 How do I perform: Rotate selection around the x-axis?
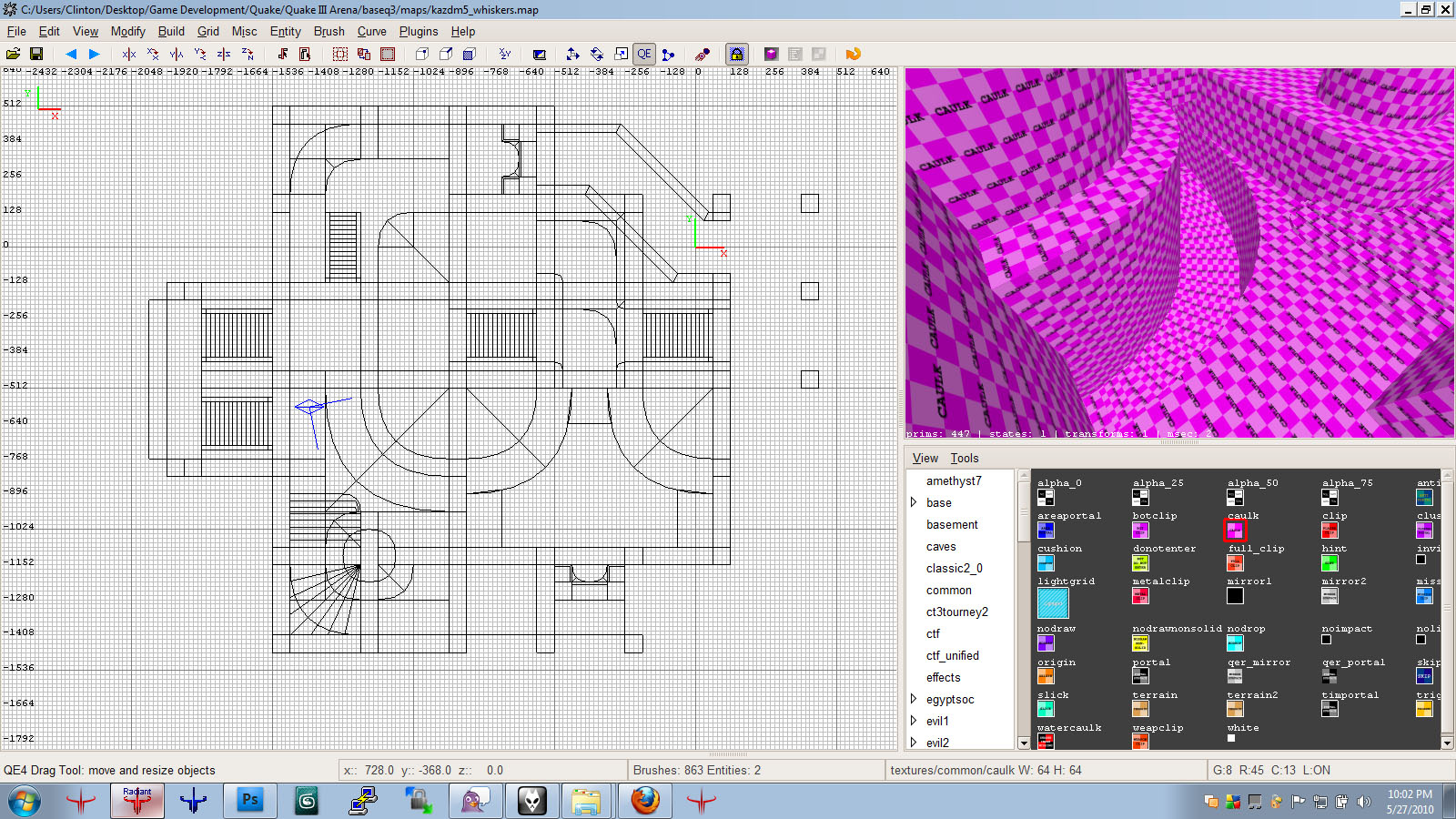(153, 55)
